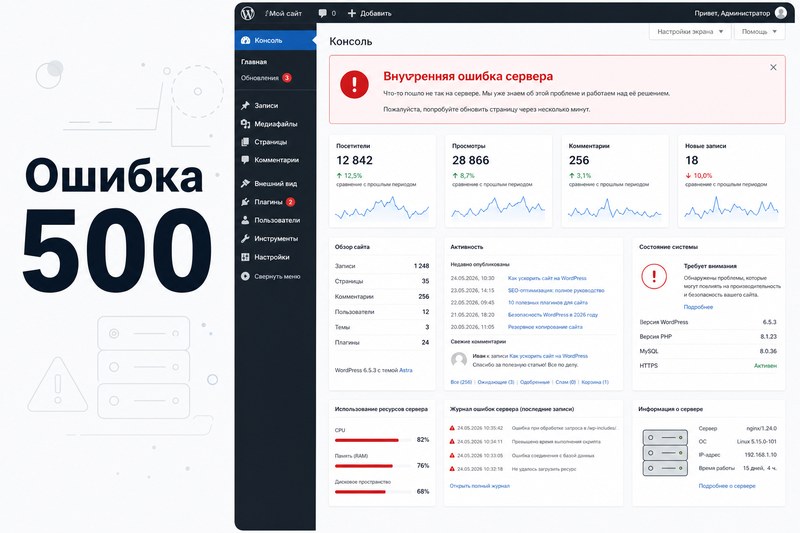The height and width of the screenshot is (533, 800).
Task: Click the Требует внимания warning circle icon
Action: [x=654, y=276]
